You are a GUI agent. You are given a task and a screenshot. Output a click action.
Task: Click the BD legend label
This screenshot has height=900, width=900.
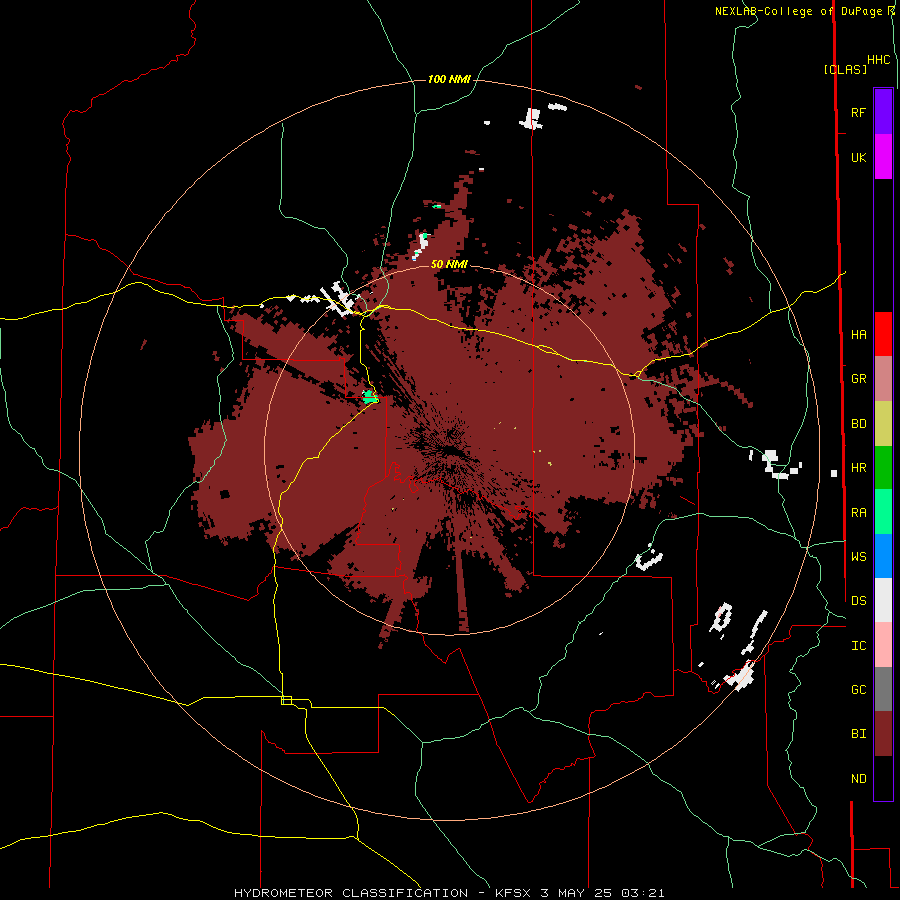tap(858, 424)
